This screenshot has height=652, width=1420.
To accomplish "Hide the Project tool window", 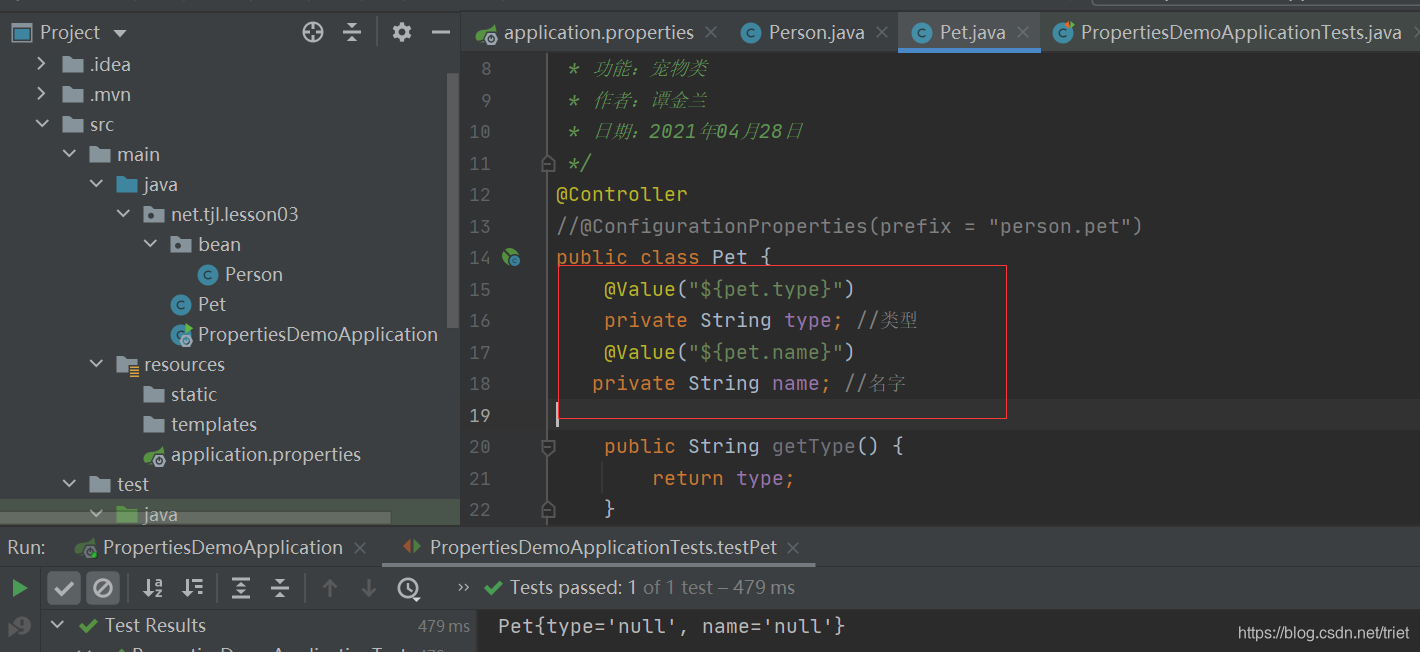I will click(441, 32).
